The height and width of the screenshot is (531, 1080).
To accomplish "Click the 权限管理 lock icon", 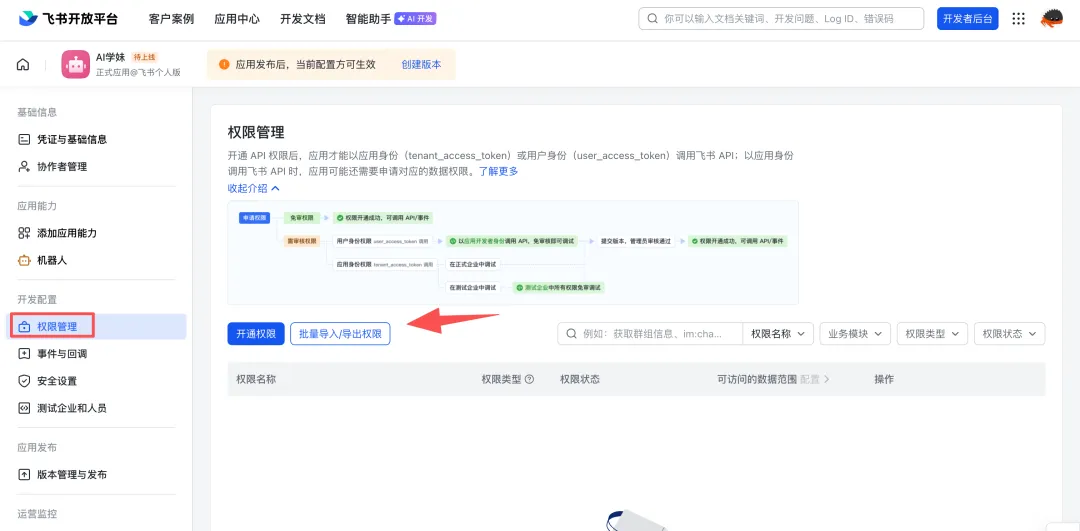I will (x=24, y=326).
